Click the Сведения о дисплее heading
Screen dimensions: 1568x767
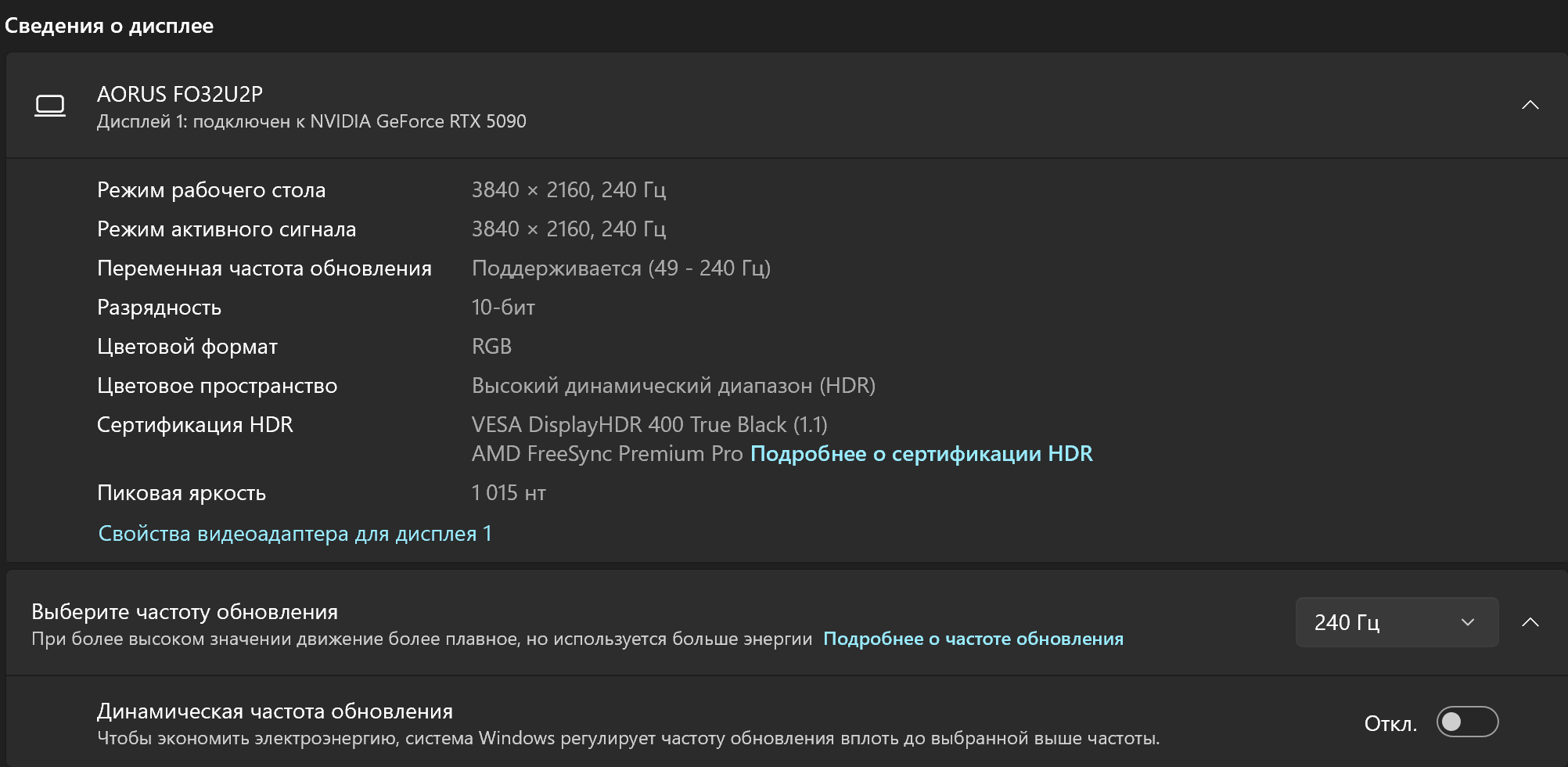(x=110, y=26)
